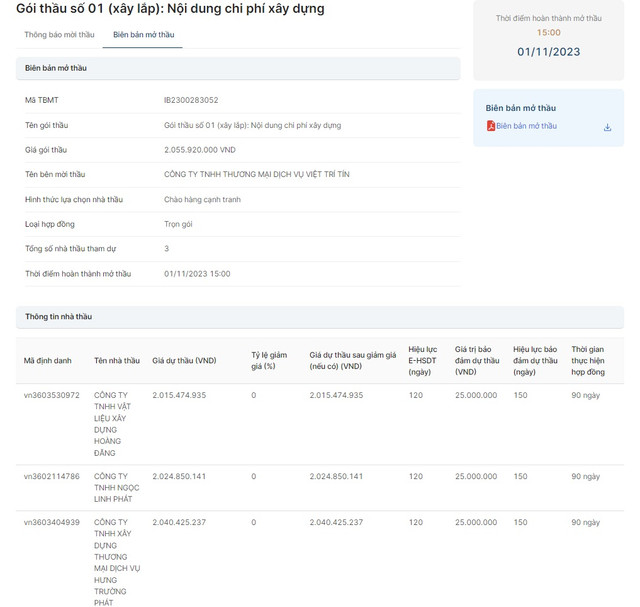Image resolution: width=640 pixels, height=607 pixels.
Task: Click the Mã định danh column header
Action: pyautogui.click(x=48, y=360)
